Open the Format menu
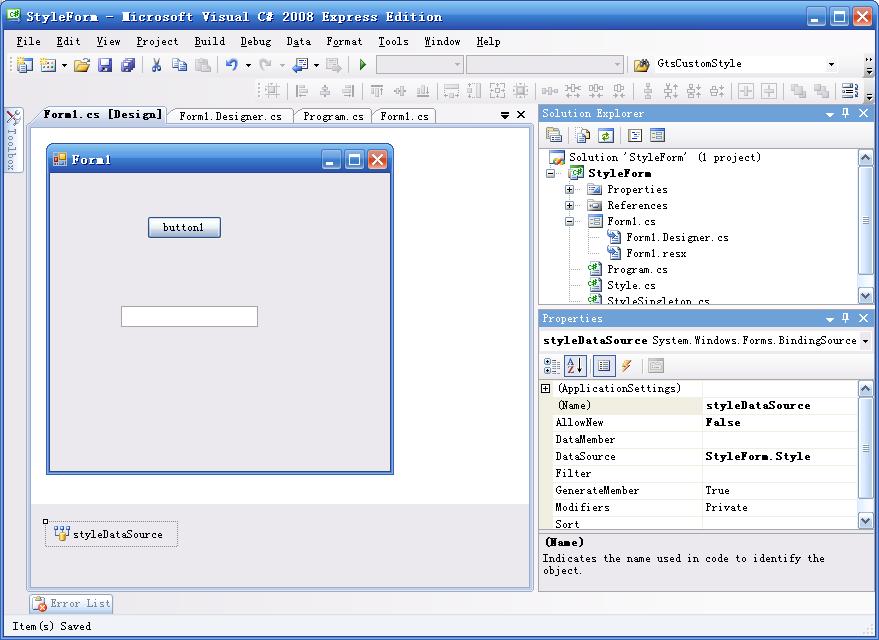The height and width of the screenshot is (640, 879). [x=344, y=41]
